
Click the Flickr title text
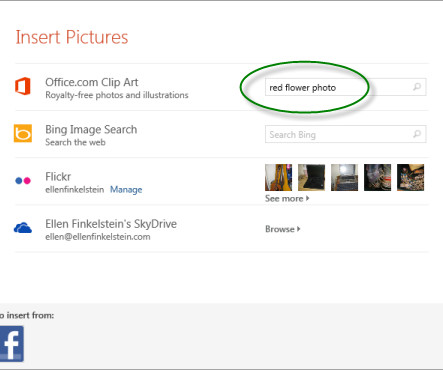[58, 177]
